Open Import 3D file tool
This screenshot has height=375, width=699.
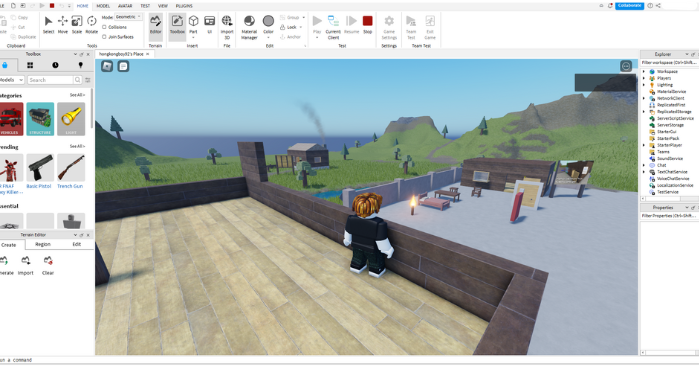coord(227,27)
